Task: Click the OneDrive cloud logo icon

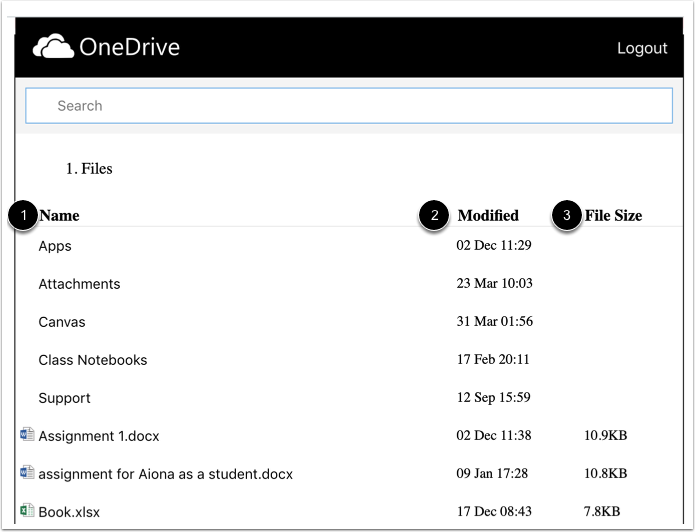Action: coord(53,46)
